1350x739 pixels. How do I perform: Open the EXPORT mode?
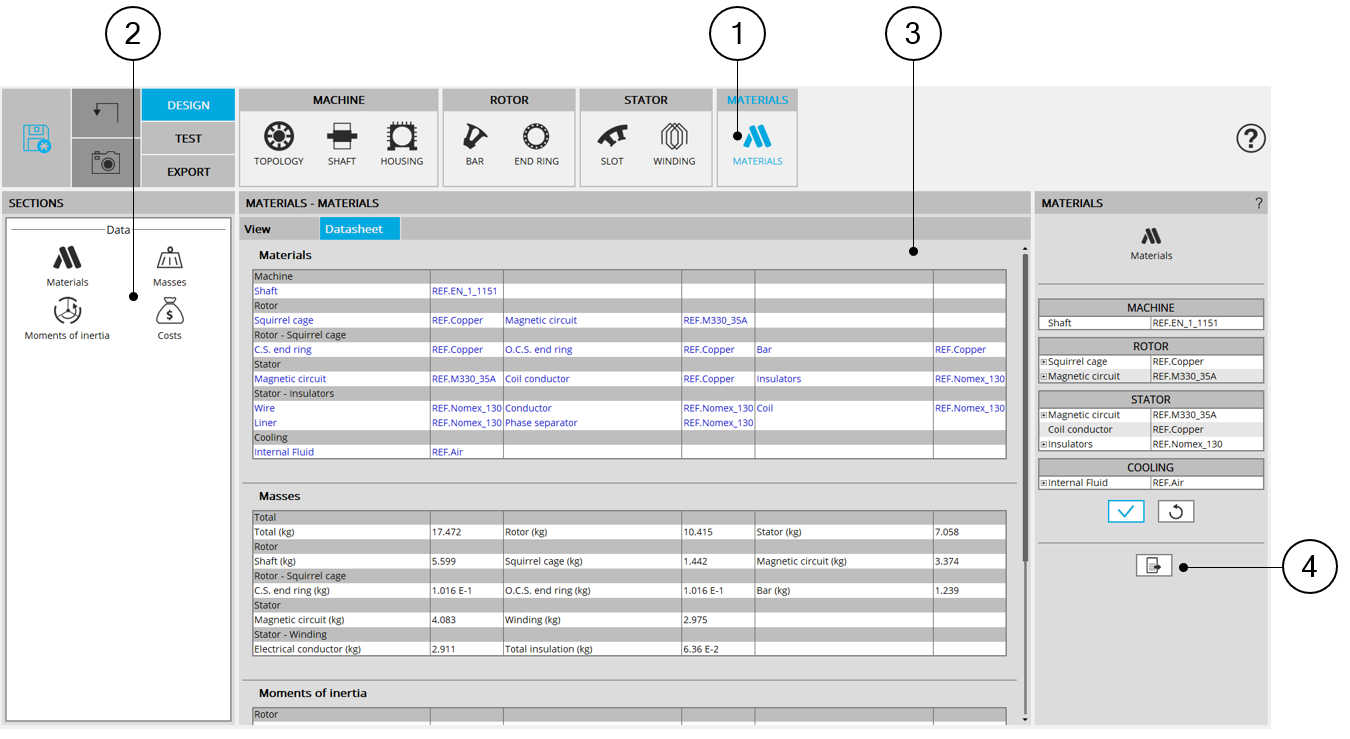tap(188, 171)
